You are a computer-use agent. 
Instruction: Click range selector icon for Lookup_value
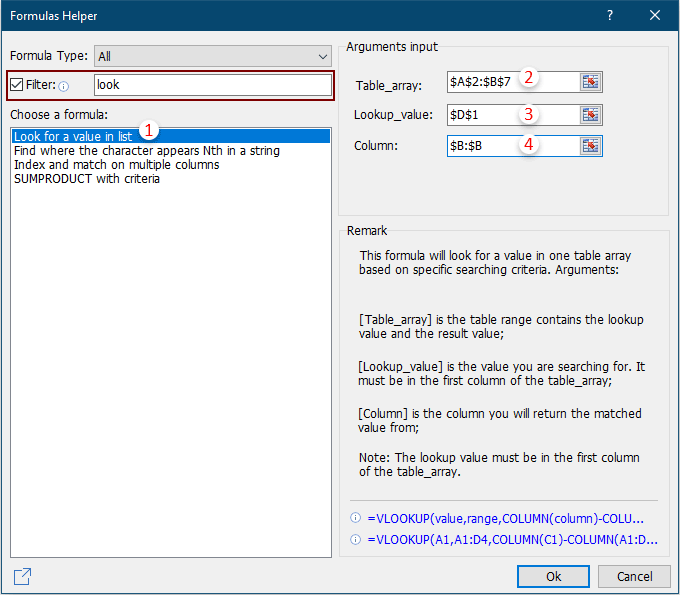(x=591, y=114)
